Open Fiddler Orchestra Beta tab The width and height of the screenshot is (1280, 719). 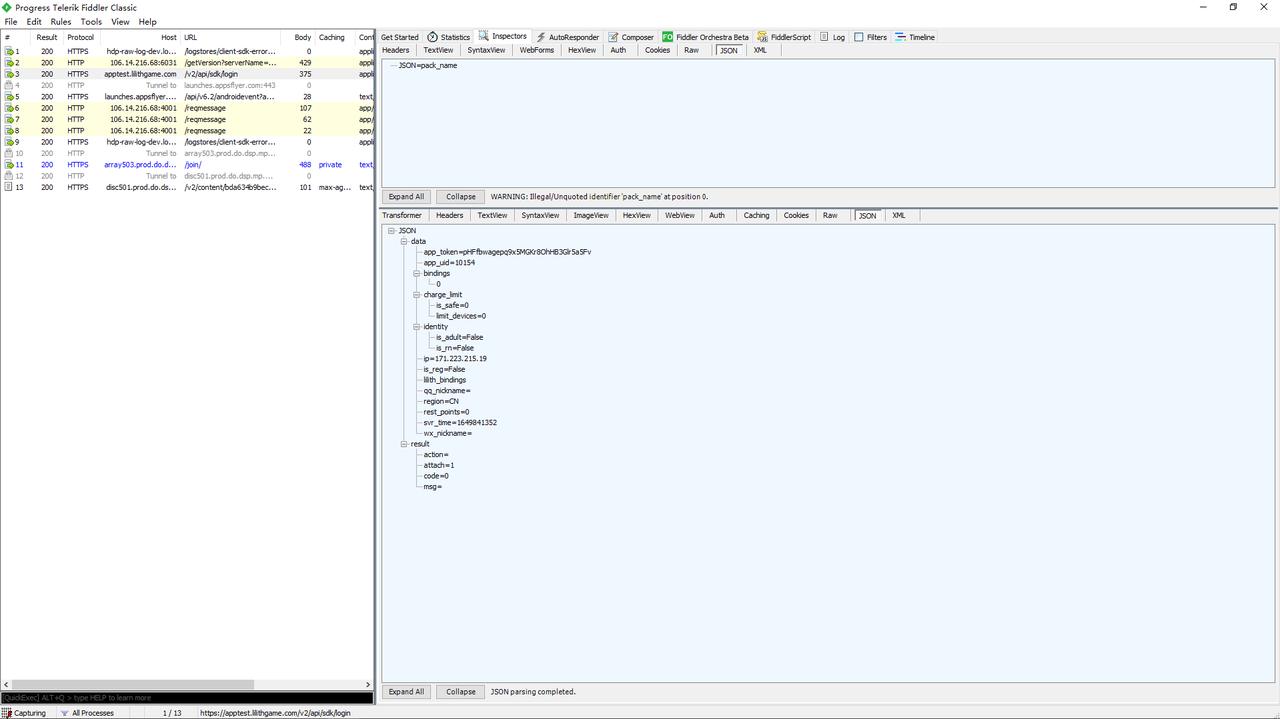click(705, 37)
